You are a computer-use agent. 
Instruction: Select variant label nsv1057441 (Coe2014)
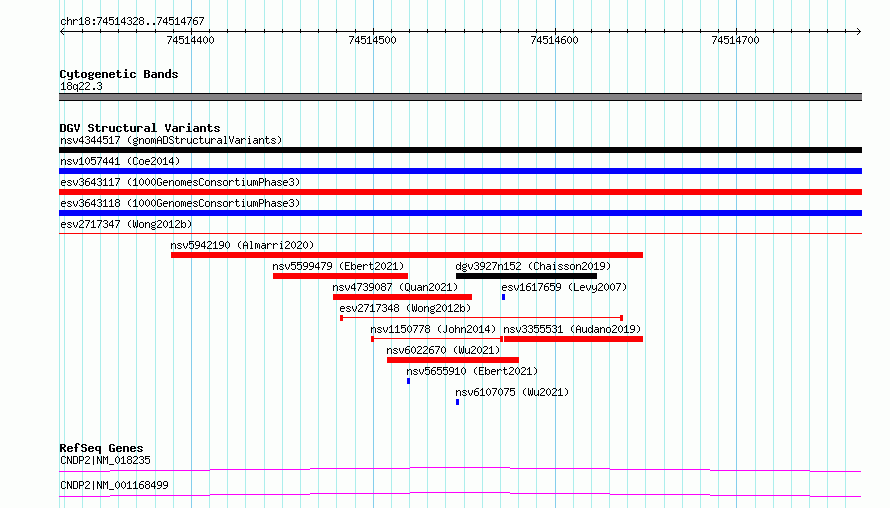(120, 161)
